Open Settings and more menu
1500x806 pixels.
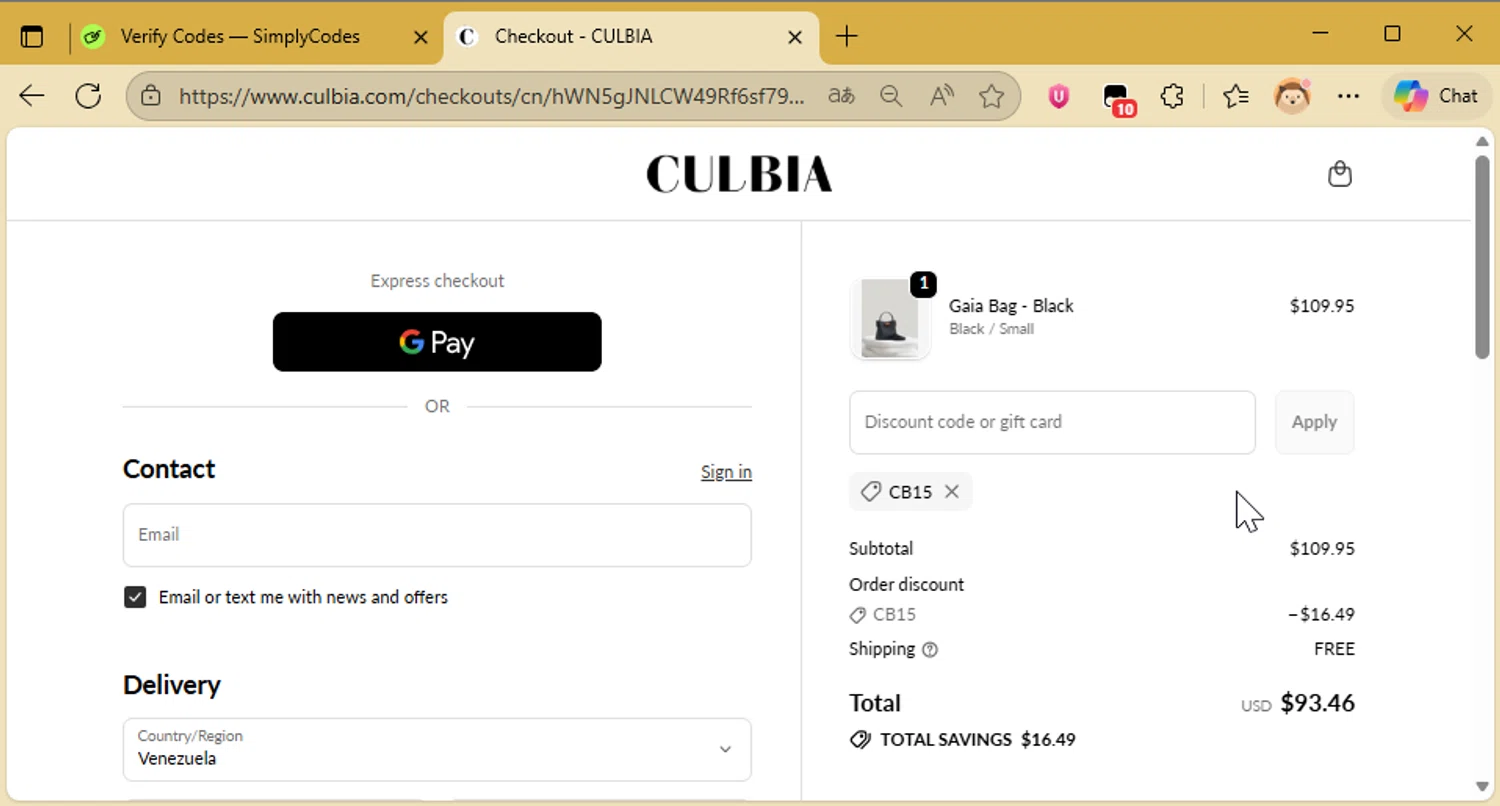1349,96
